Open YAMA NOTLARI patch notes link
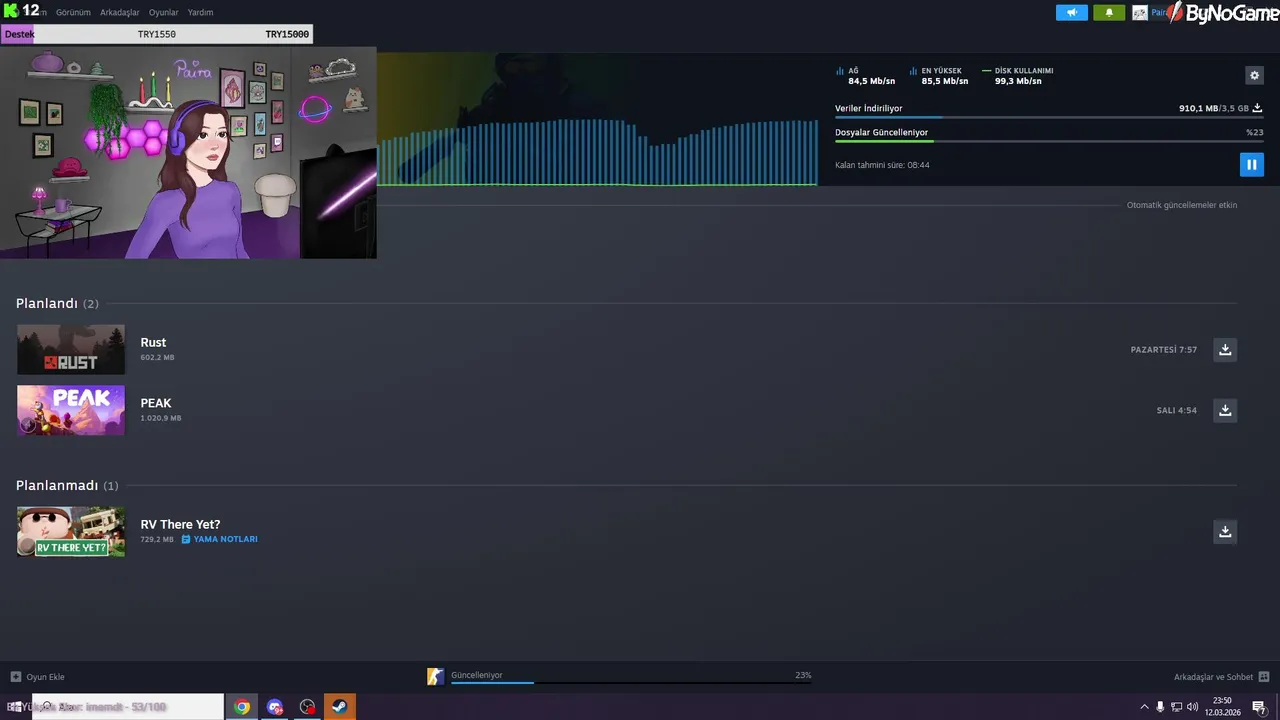 (x=219, y=539)
